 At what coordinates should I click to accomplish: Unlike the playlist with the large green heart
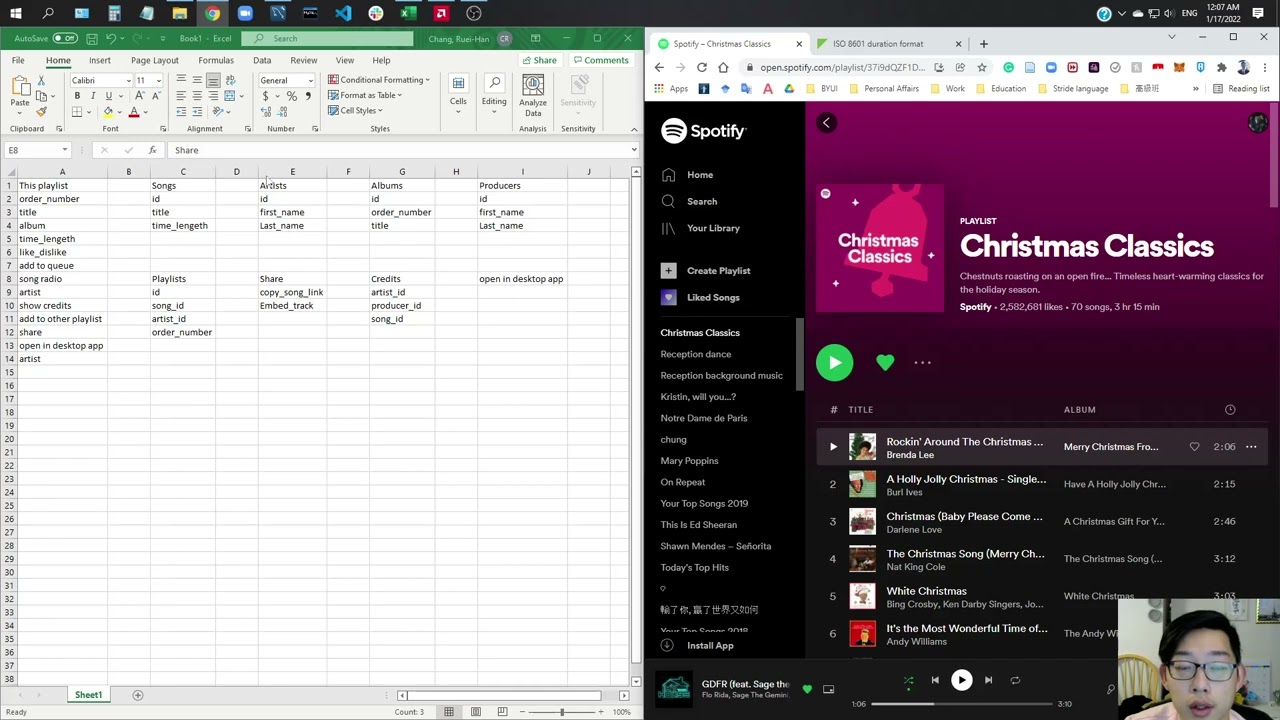(x=885, y=363)
